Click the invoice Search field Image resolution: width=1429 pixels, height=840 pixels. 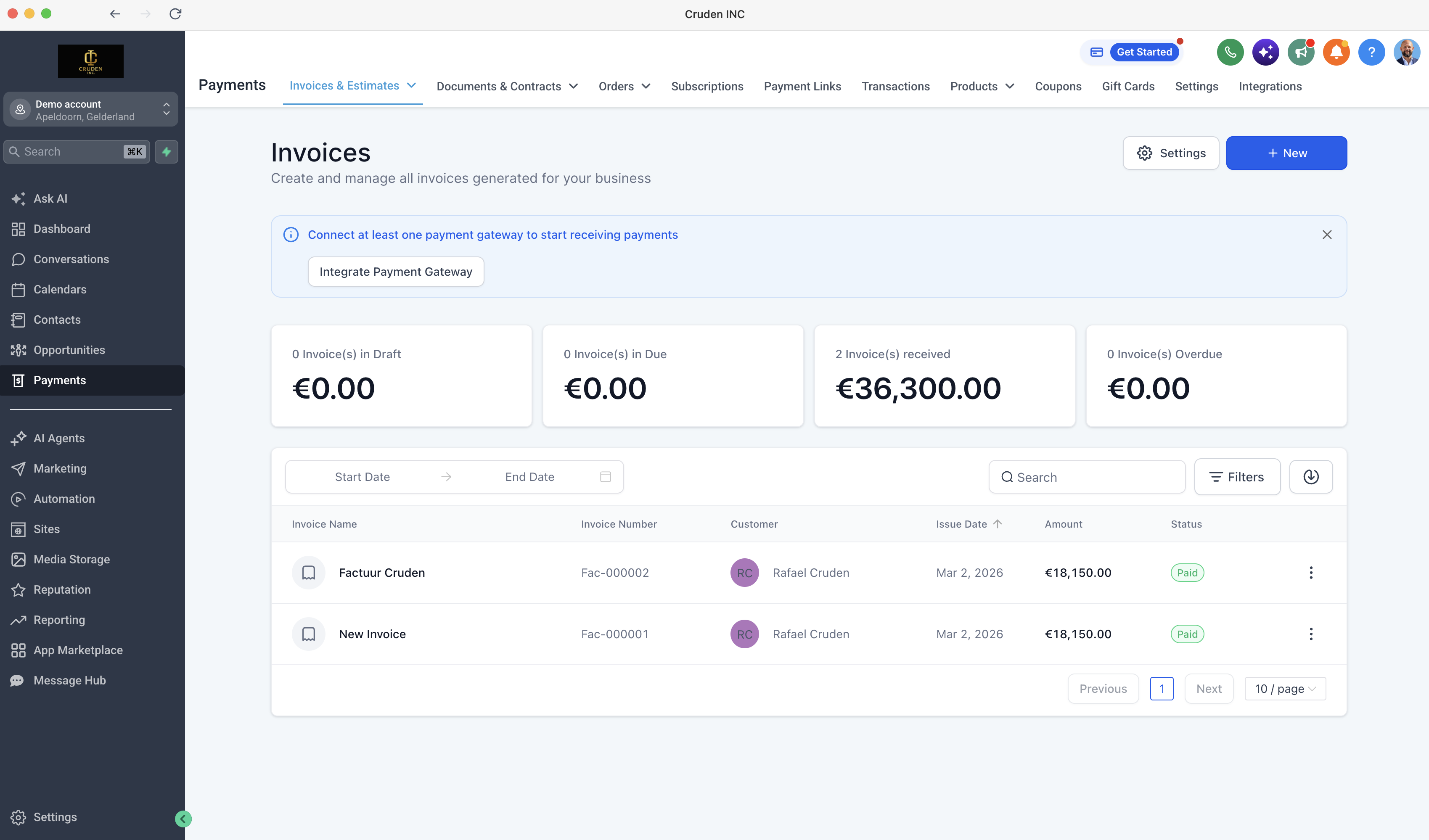pyautogui.click(x=1087, y=477)
